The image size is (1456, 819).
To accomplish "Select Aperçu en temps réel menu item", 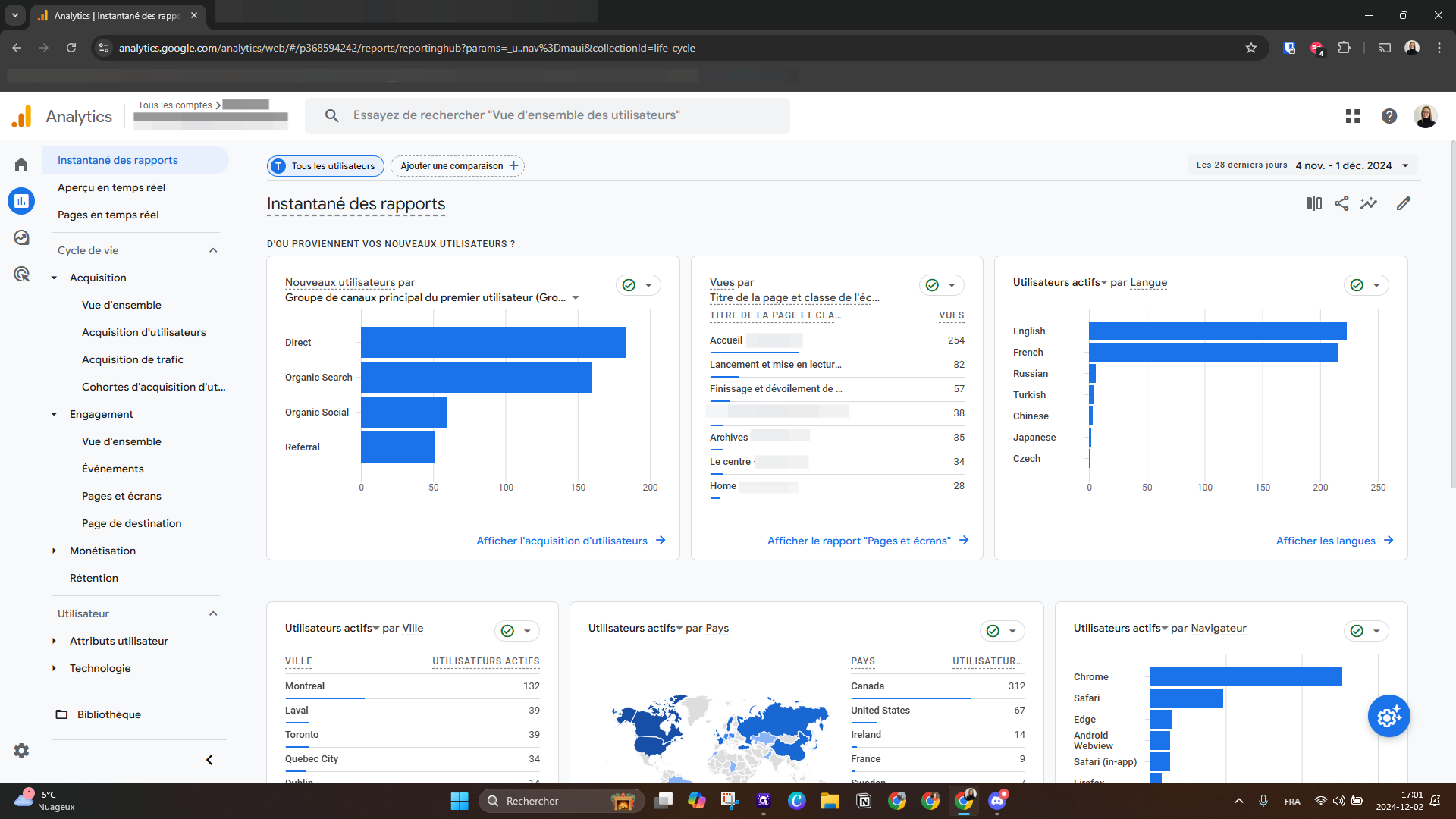I will [x=111, y=187].
